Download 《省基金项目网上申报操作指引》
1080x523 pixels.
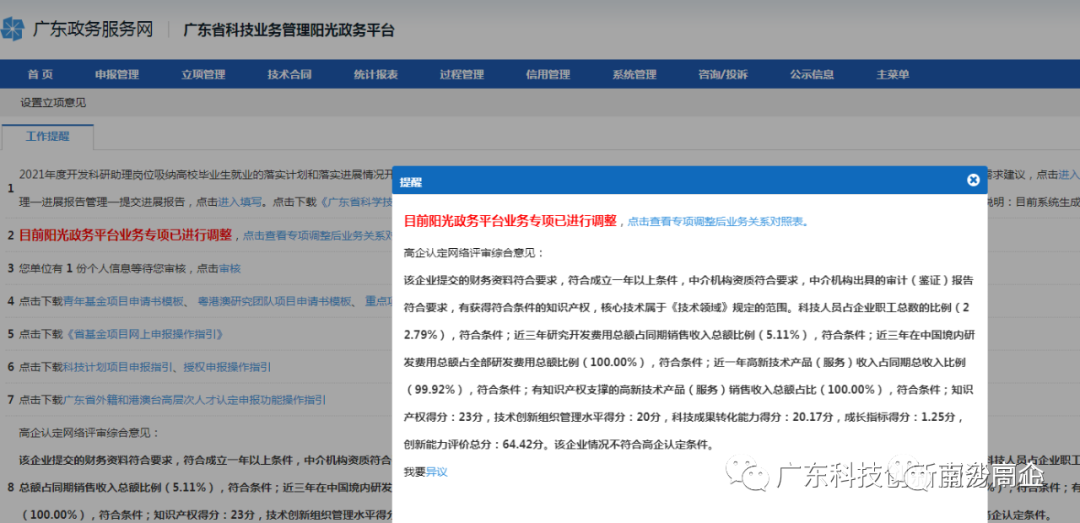(143, 334)
